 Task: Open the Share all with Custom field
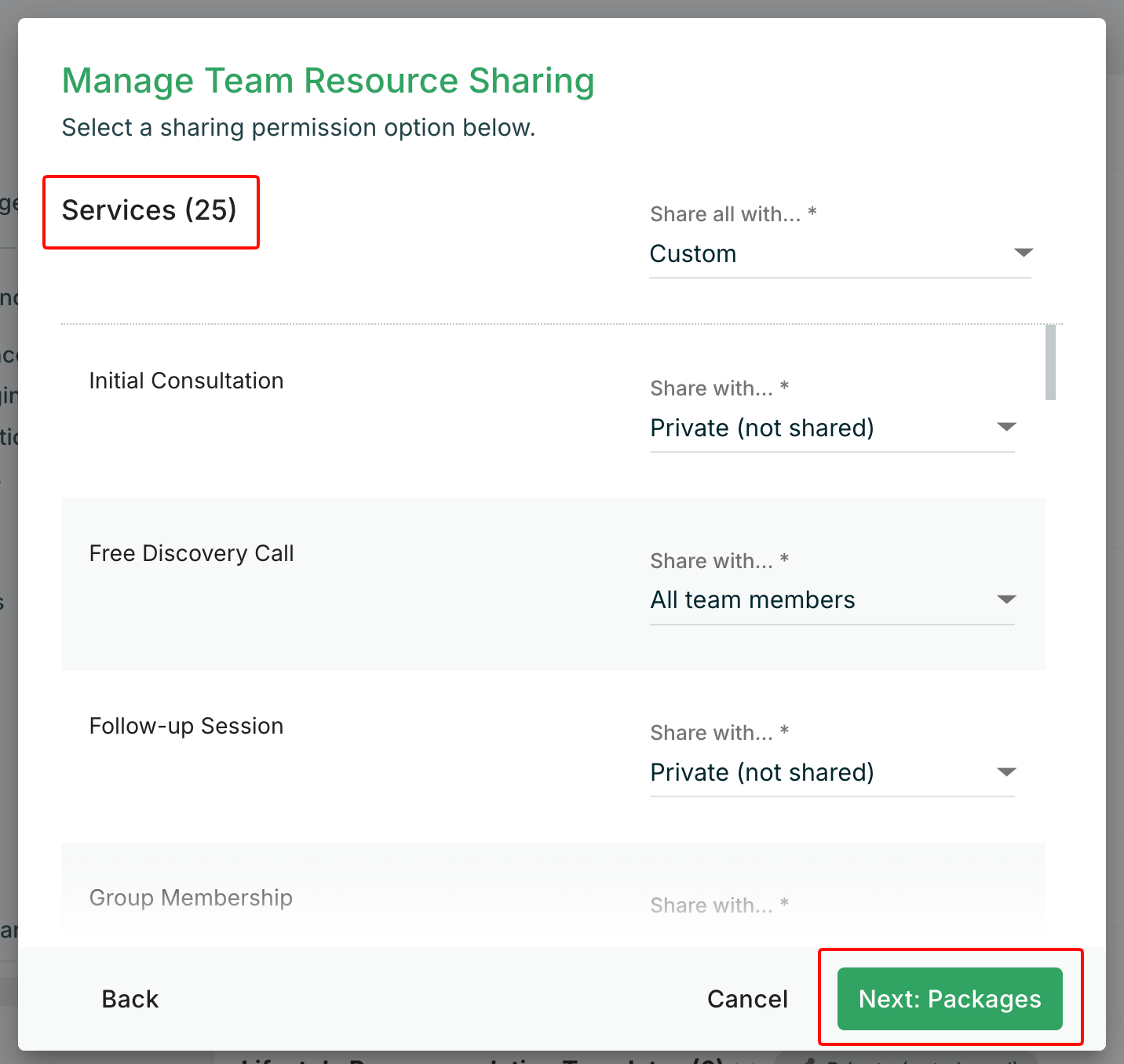tap(824, 253)
